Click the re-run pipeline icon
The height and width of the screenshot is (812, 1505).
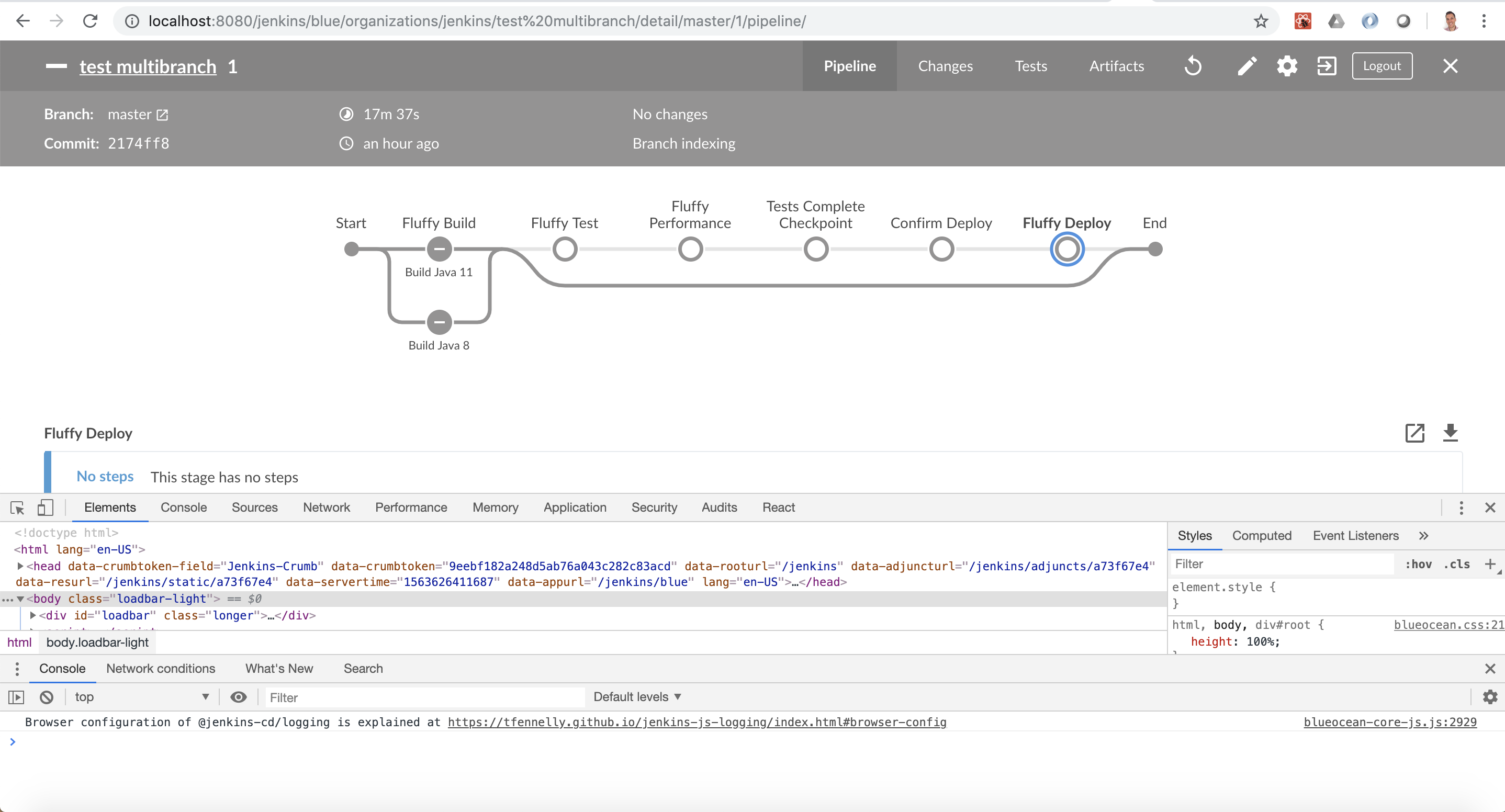(1193, 66)
